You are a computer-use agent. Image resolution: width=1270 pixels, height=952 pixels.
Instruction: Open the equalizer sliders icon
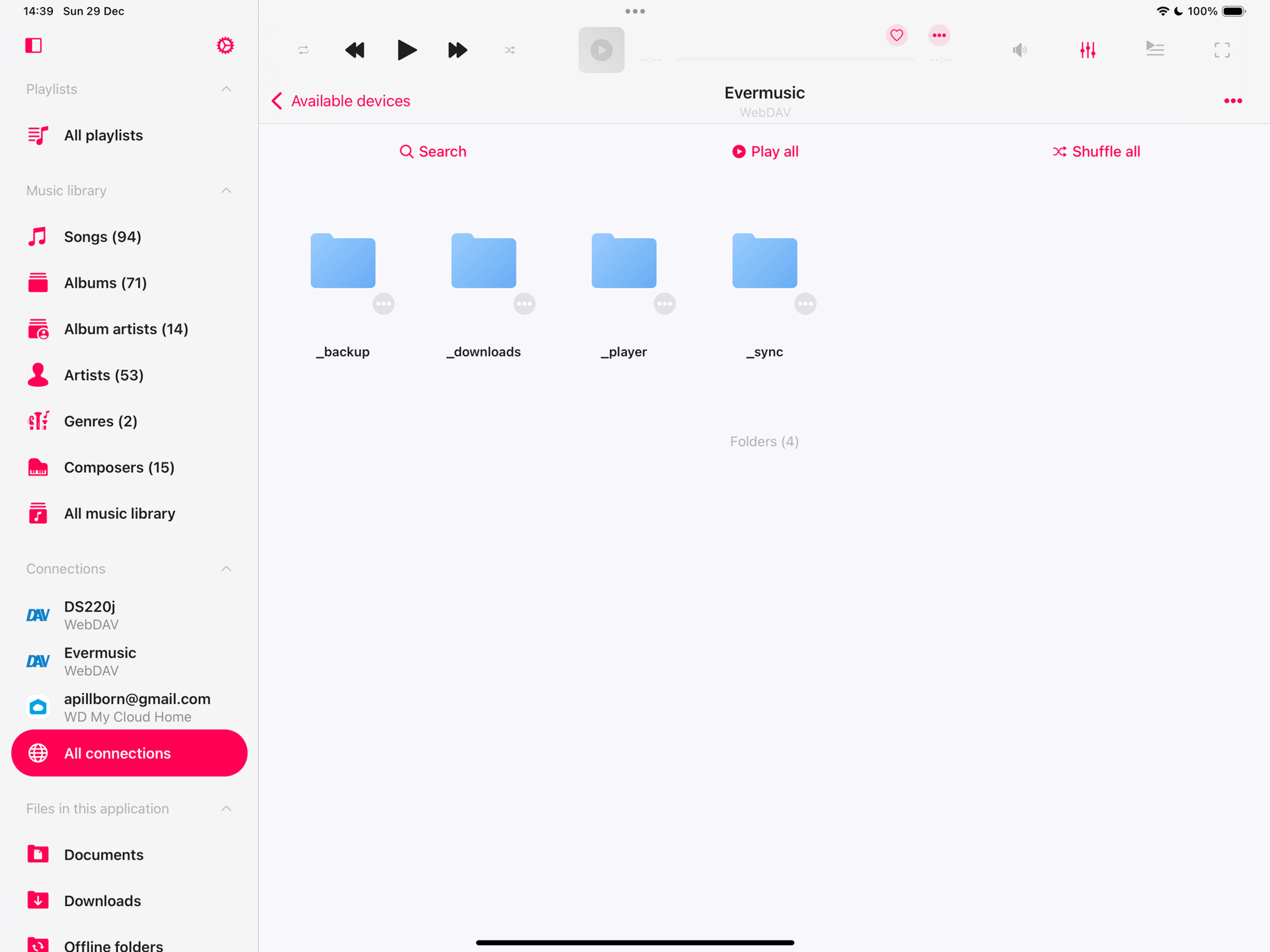(x=1087, y=50)
